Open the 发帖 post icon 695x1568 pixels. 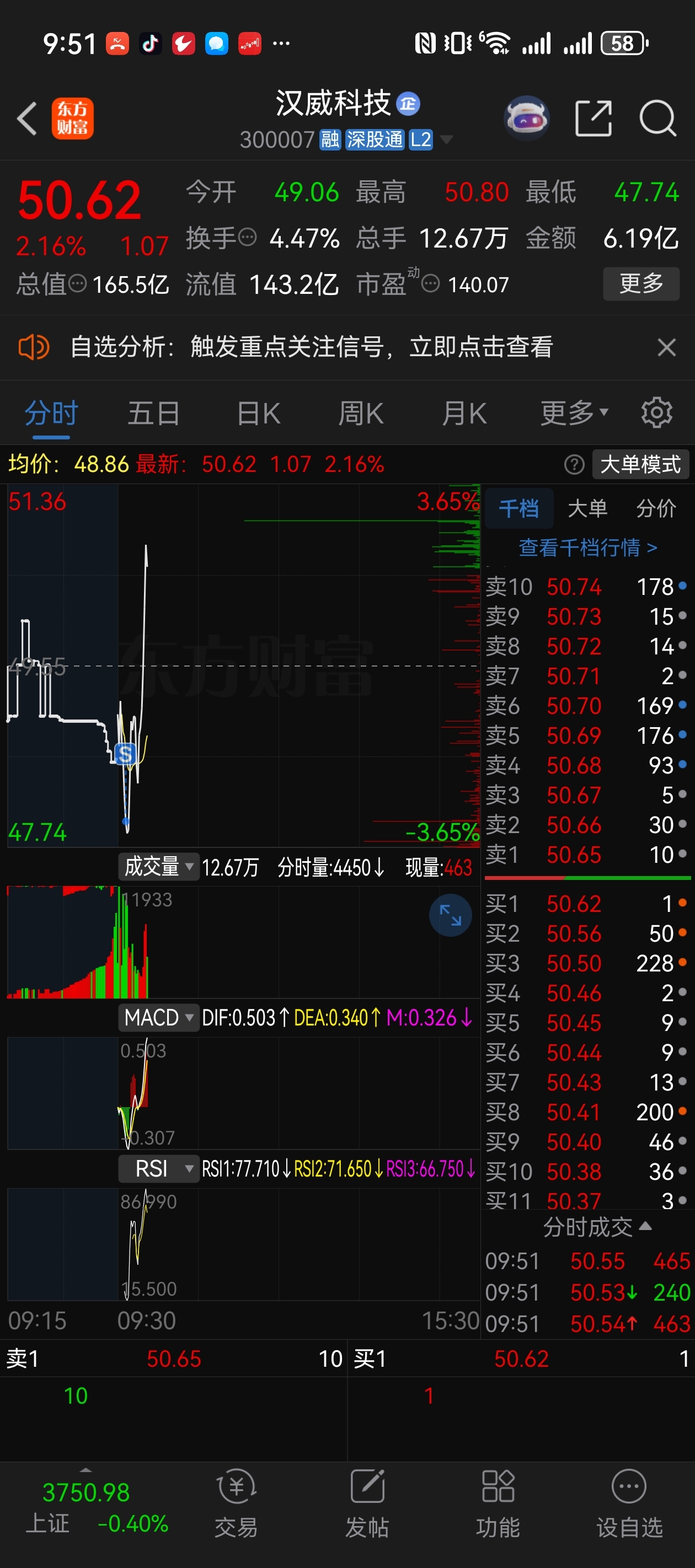367,1503
